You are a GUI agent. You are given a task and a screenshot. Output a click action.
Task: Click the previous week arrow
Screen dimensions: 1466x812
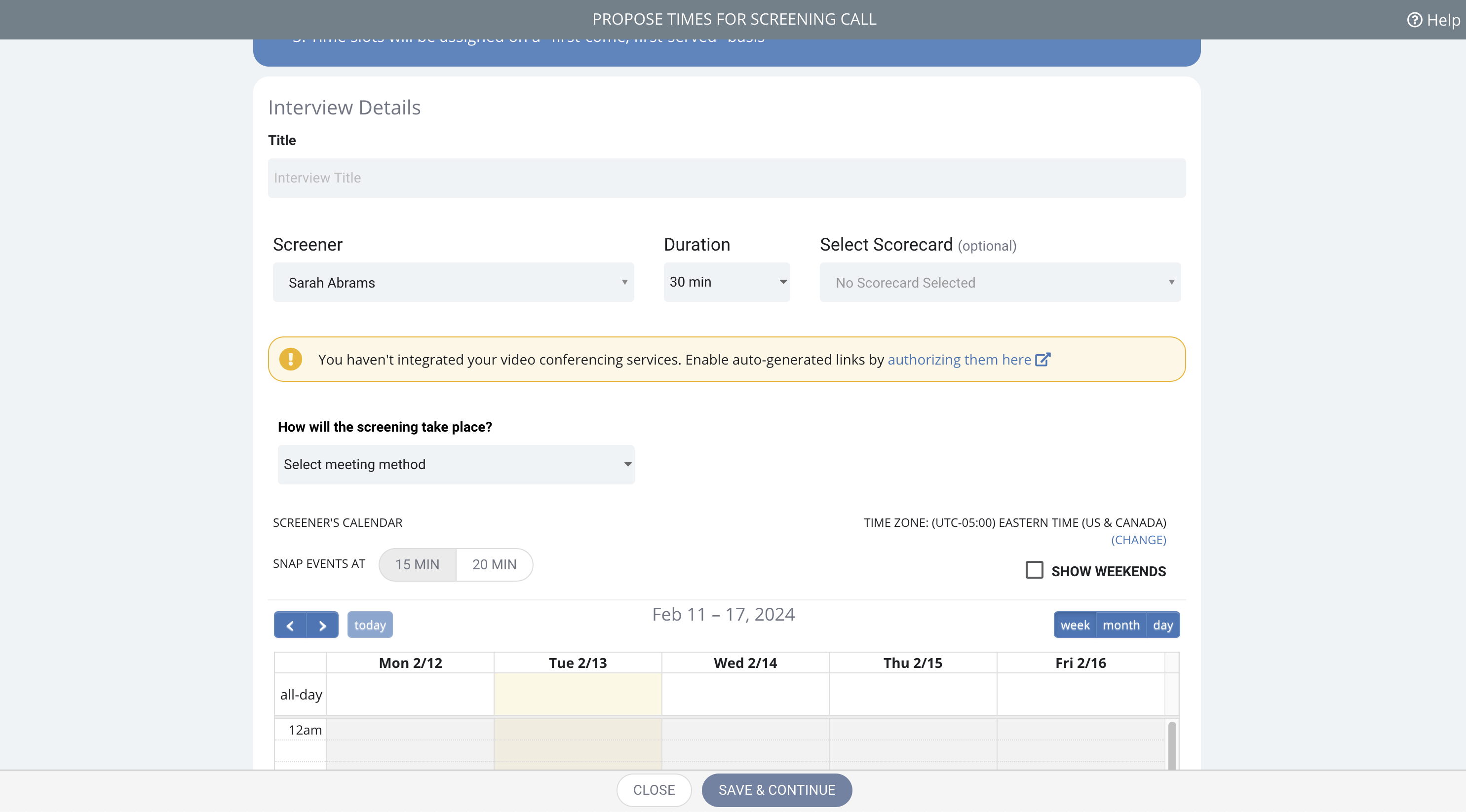tap(290, 625)
